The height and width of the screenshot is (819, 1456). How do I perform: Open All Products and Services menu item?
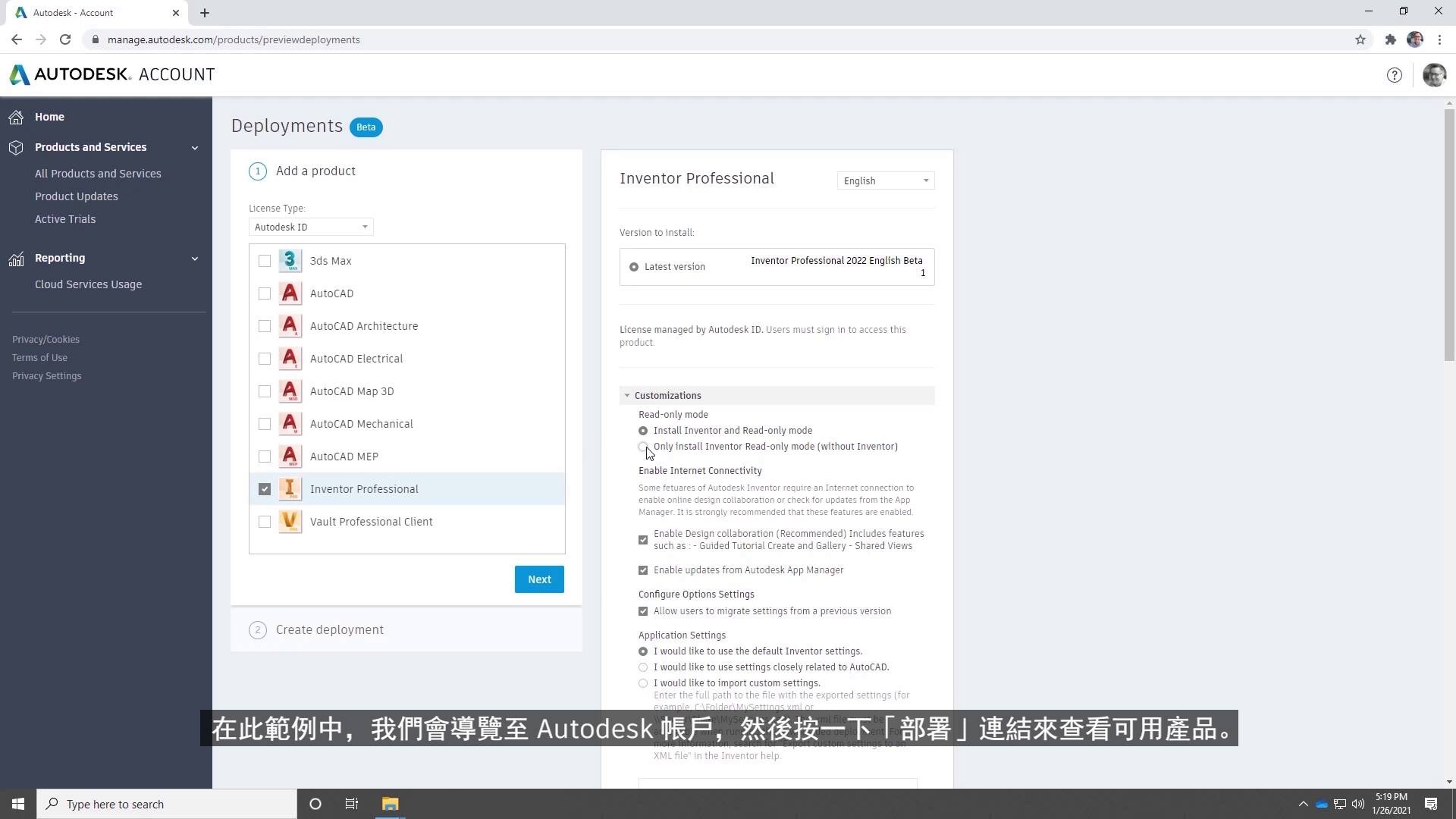98,174
